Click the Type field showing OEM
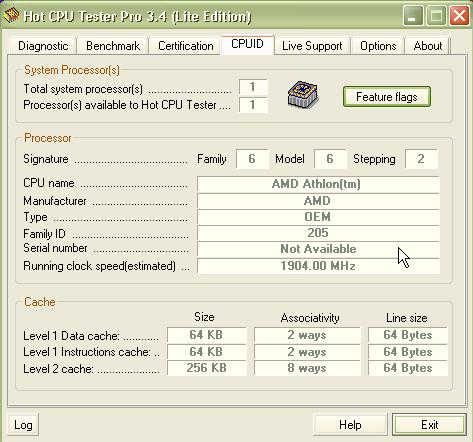Image resolution: width=473 pixels, height=442 pixels. pos(318,217)
